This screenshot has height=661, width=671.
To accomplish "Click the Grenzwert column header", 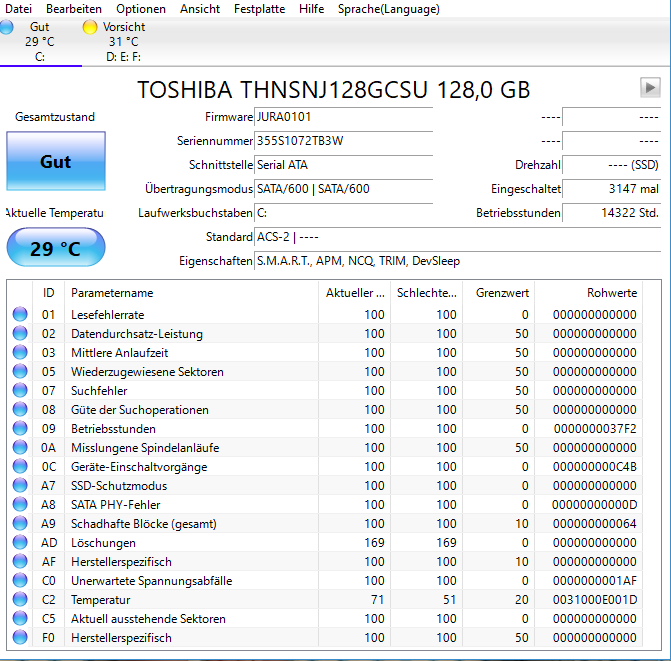I will click(x=499, y=293).
